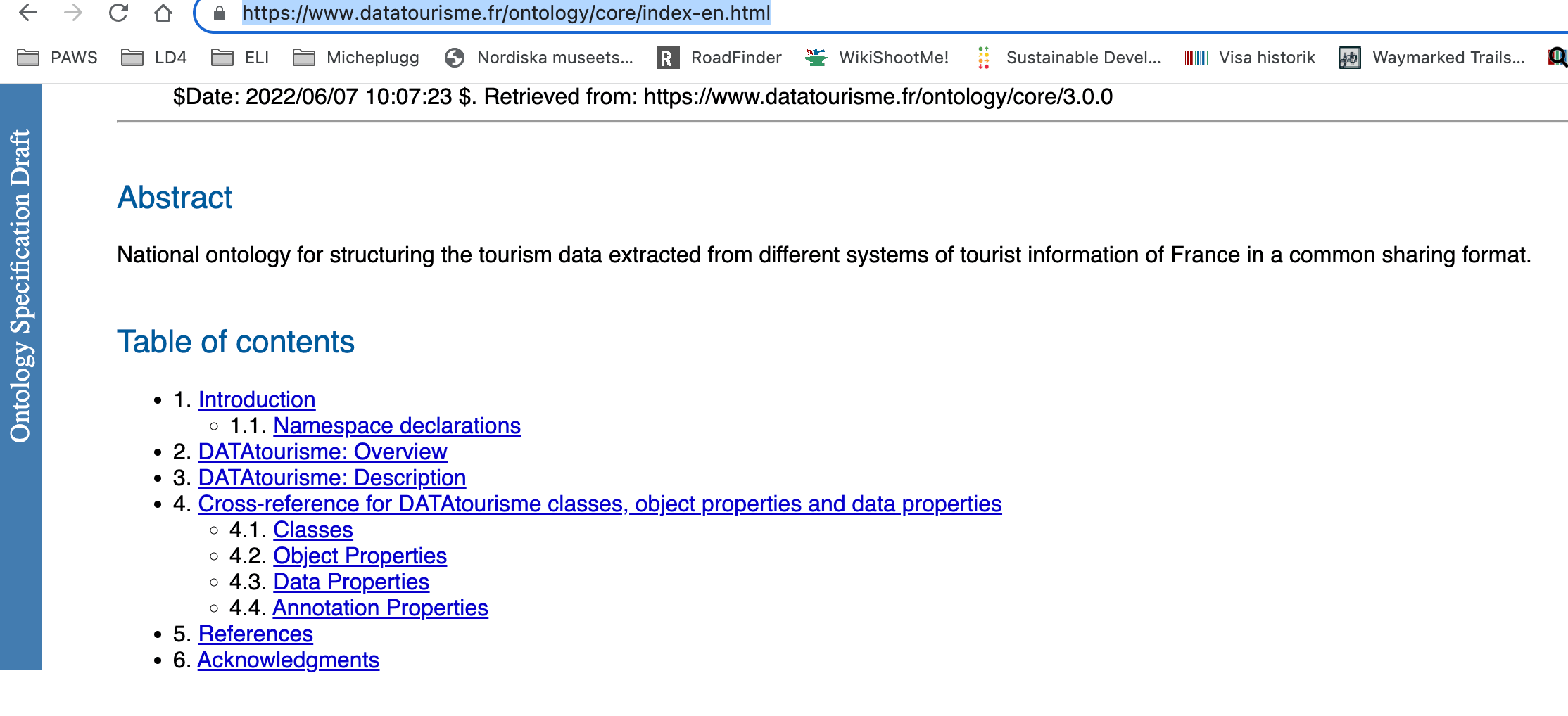Open the PAWS bookmarks folder
The image size is (1568, 716).
click(58, 58)
